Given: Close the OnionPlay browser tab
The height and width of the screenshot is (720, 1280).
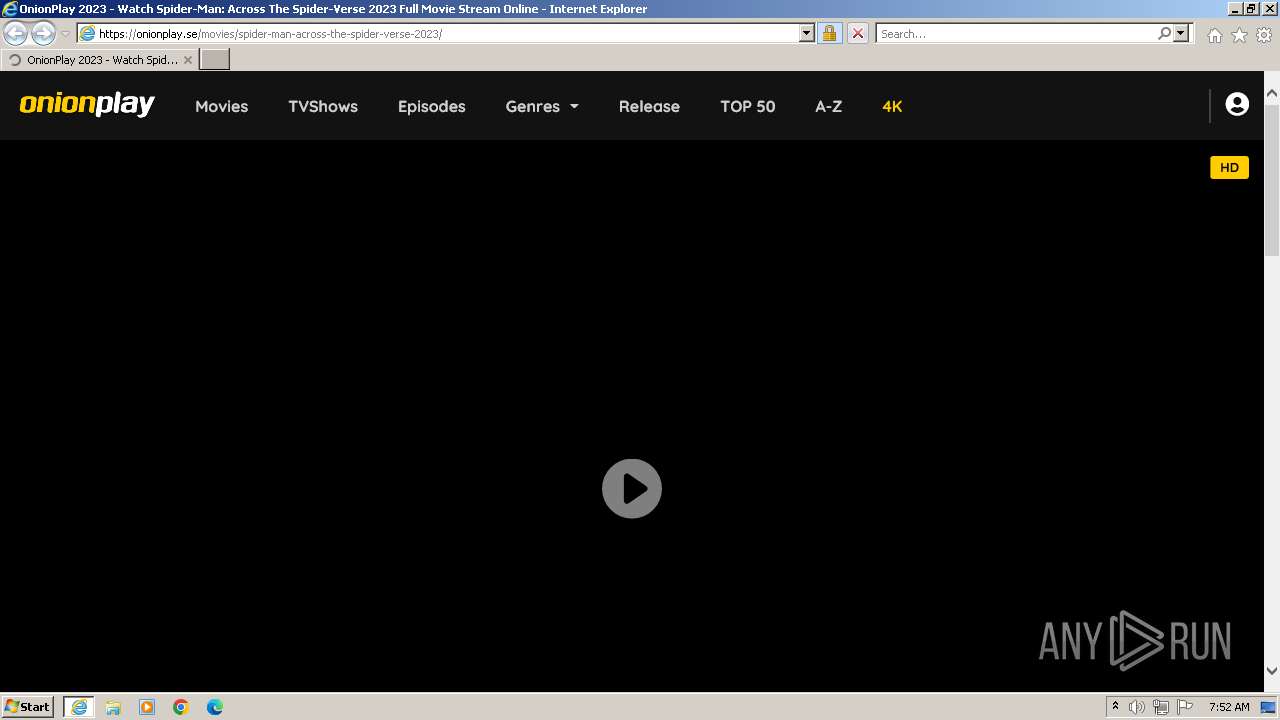Looking at the screenshot, I should tap(187, 60).
